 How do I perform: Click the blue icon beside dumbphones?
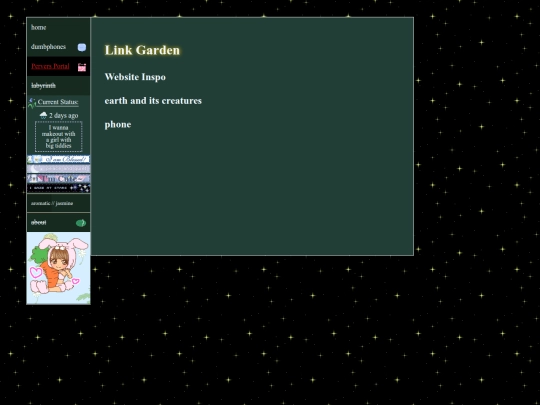(82, 48)
